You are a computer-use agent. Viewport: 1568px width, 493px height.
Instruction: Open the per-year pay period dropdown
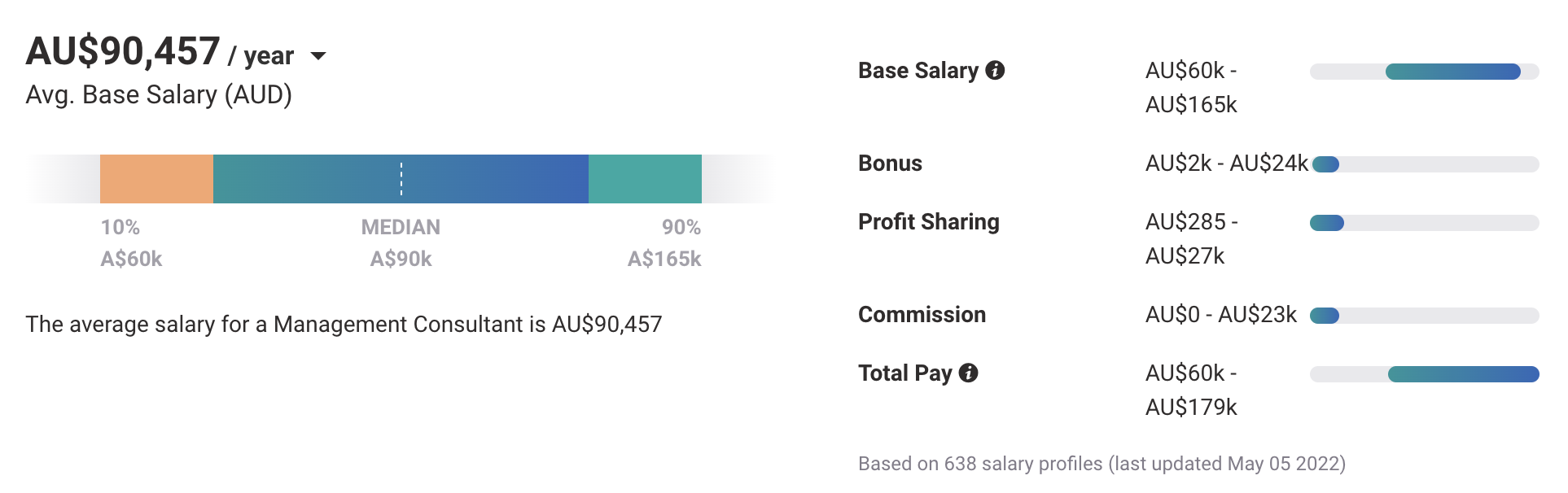tap(318, 56)
